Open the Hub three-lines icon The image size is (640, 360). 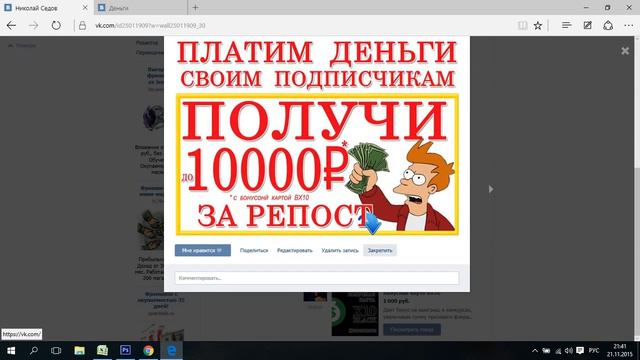pyautogui.click(x=566, y=25)
